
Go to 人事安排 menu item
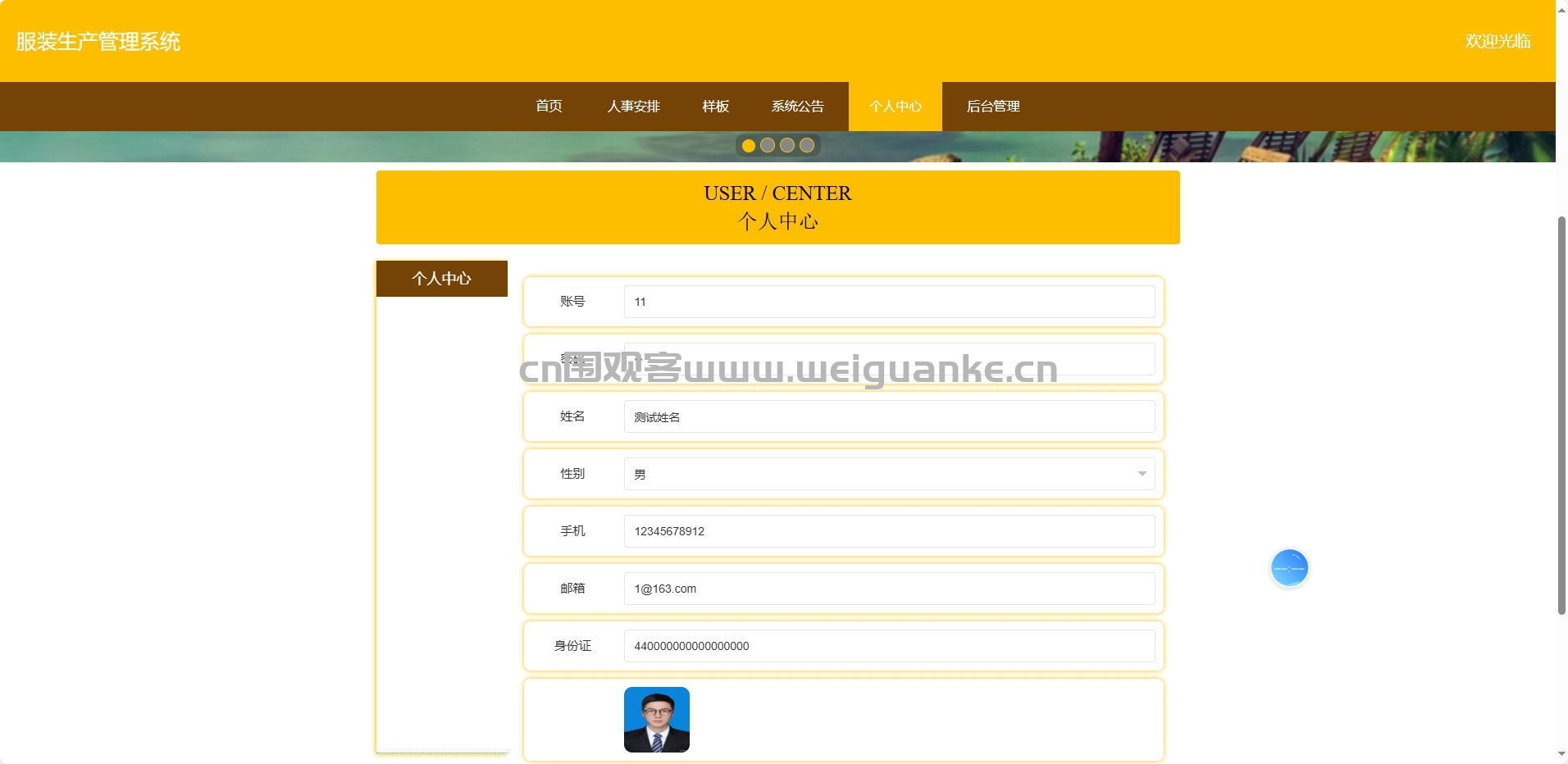point(633,107)
